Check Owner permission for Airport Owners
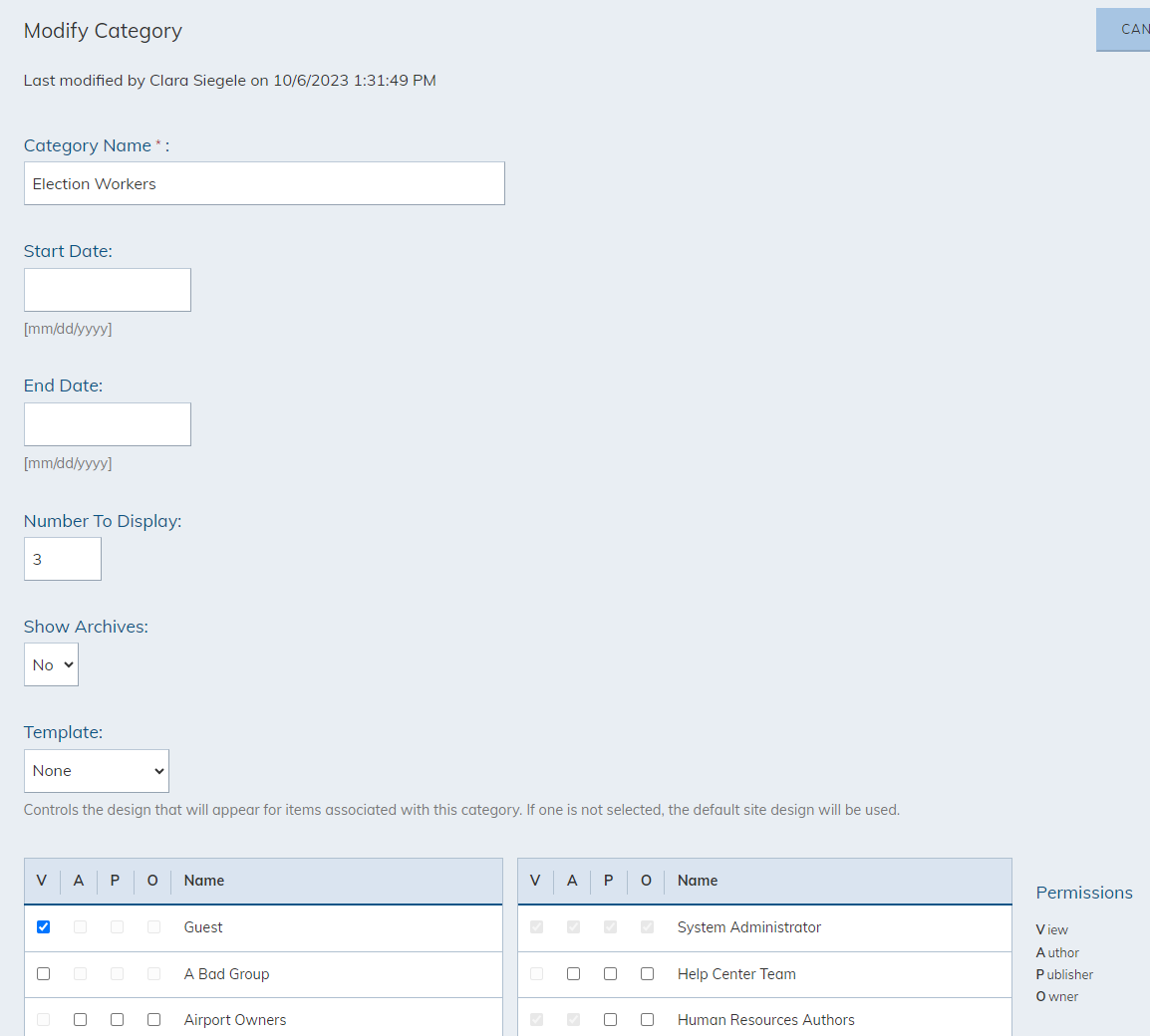 [153, 1019]
